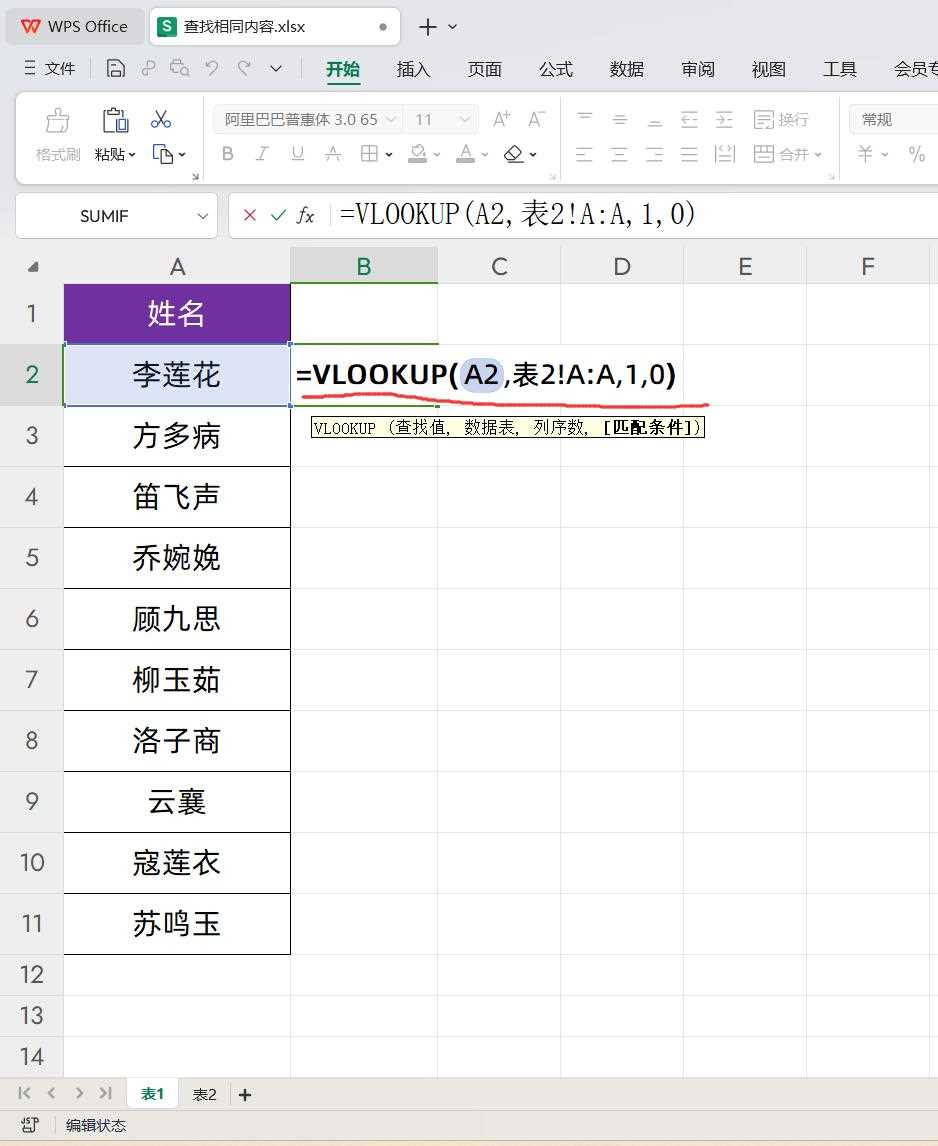Switch to the 公式 ribbon tab
Image resolution: width=938 pixels, height=1146 pixels.
pyautogui.click(x=556, y=69)
